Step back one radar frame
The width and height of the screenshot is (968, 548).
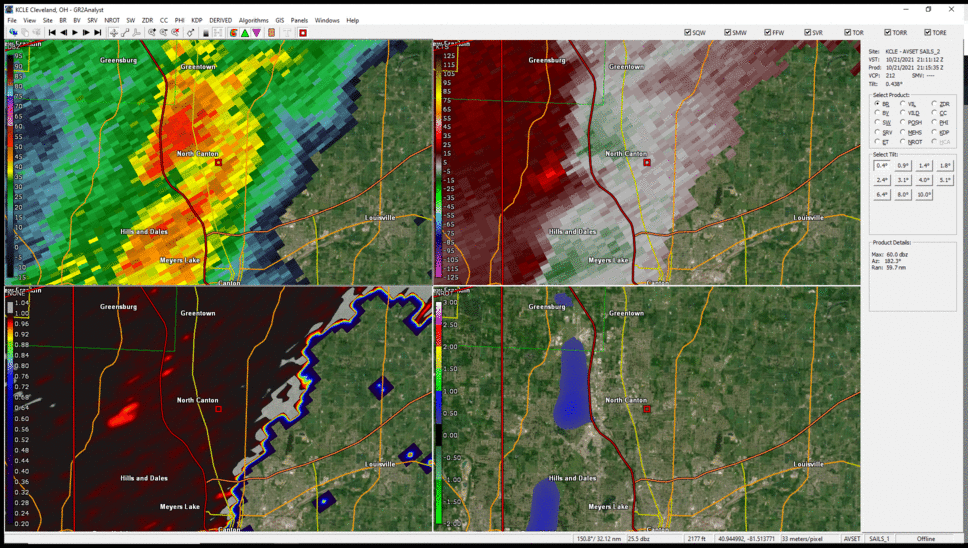point(63,33)
